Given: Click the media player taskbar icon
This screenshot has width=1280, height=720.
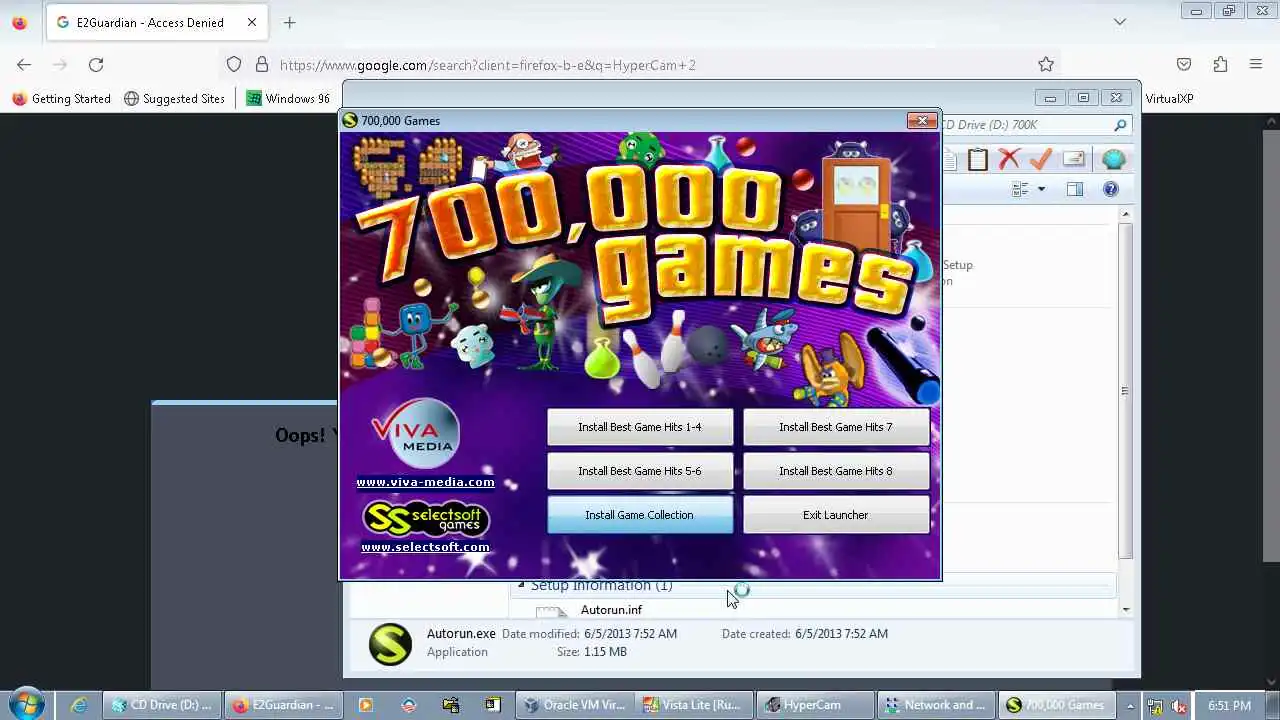Looking at the screenshot, I should click(x=366, y=705).
